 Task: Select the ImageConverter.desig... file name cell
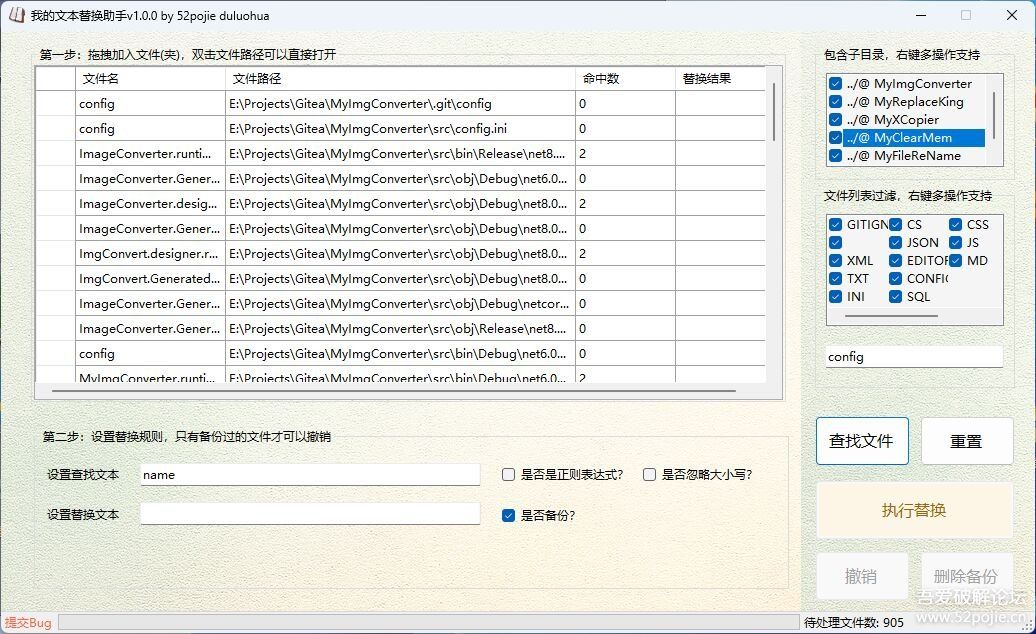[x=150, y=203]
